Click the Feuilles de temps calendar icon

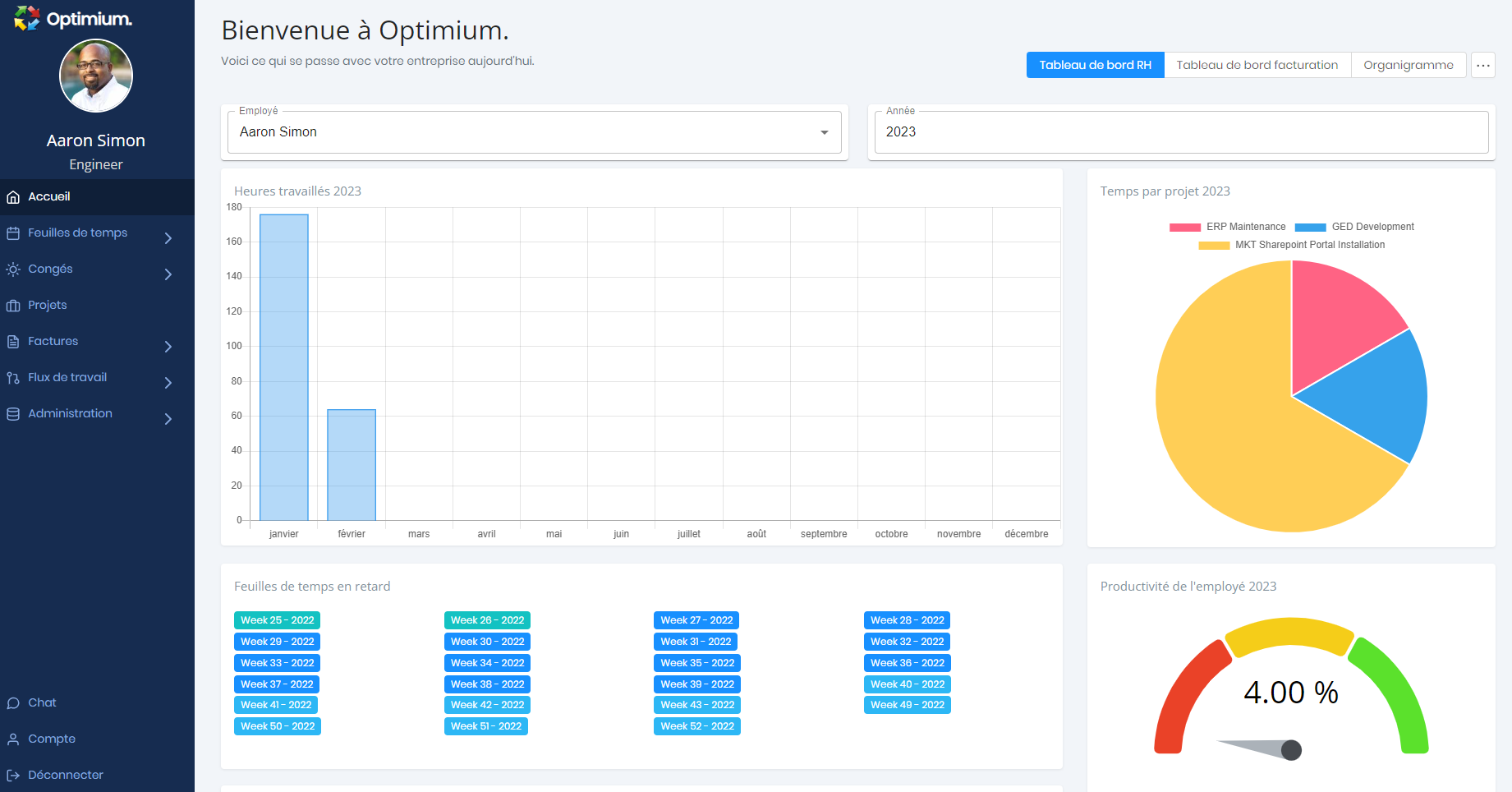pyautogui.click(x=13, y=233)
